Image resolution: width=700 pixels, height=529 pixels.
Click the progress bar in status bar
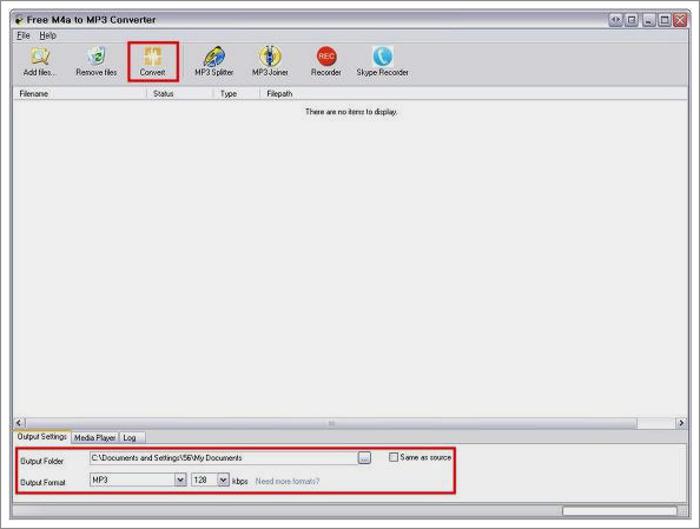[x=620, y=511]
